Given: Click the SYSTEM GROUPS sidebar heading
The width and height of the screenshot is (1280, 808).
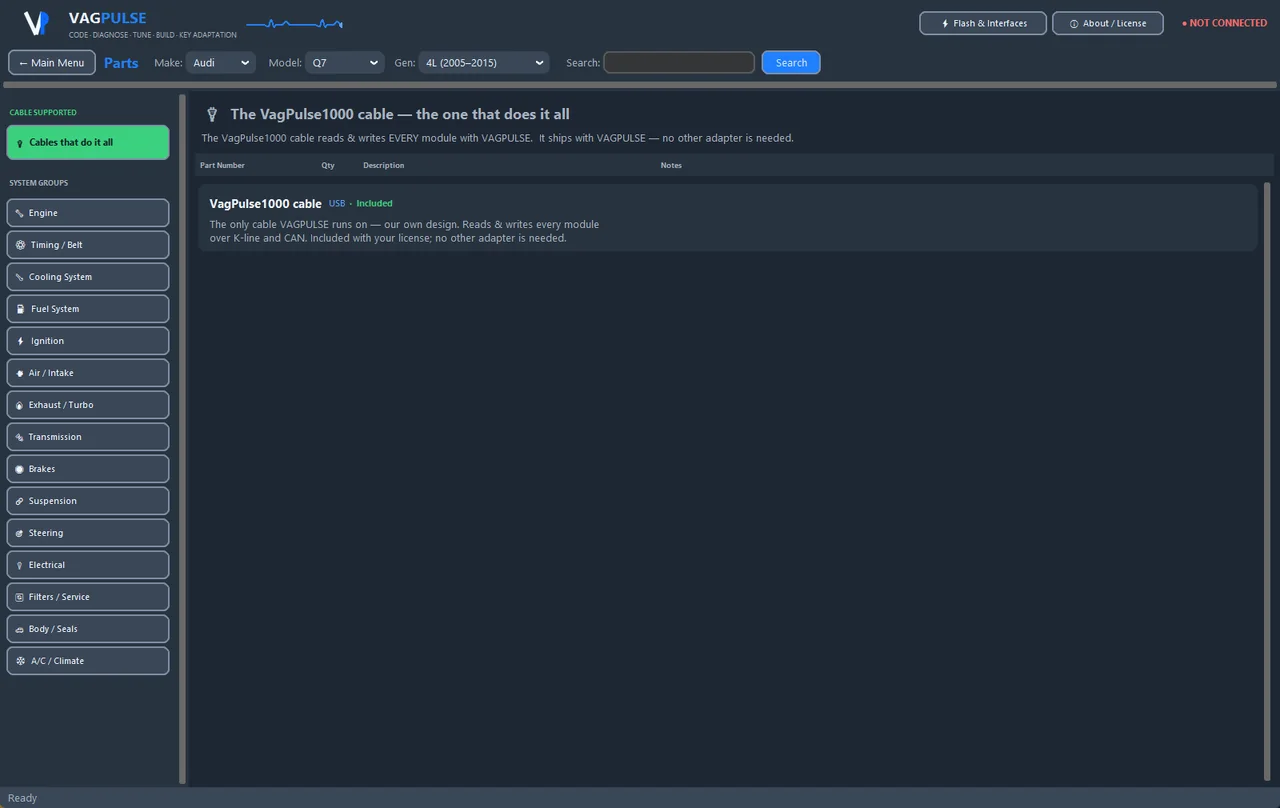Looking at the screenshot, I should [x=39, y=183].
